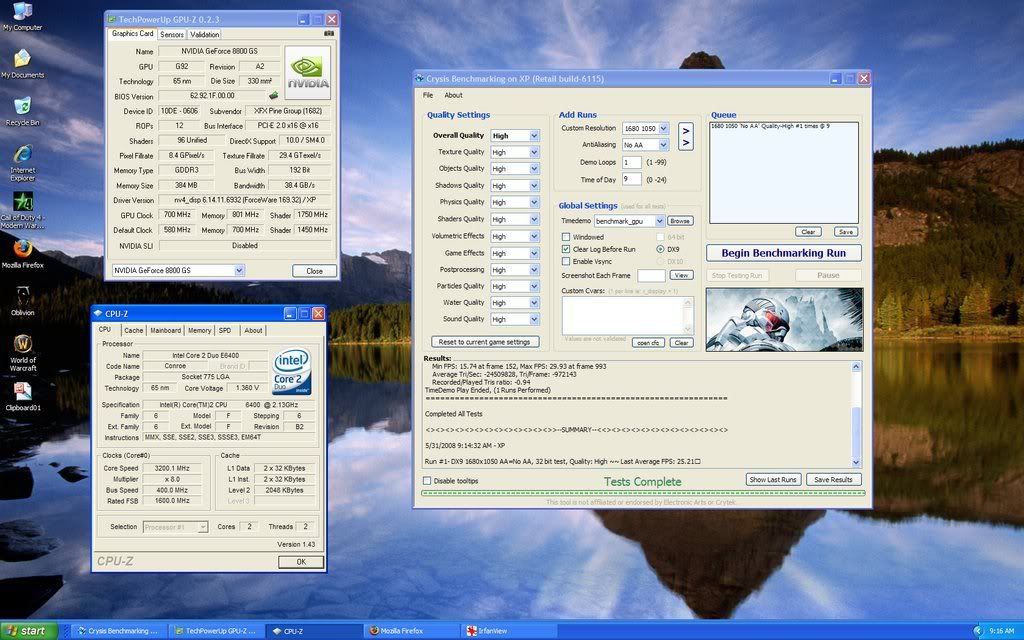Screen dimensions: 1024x640
Task: Open the Clipboard01 desktop file
Action: point(23,396)
